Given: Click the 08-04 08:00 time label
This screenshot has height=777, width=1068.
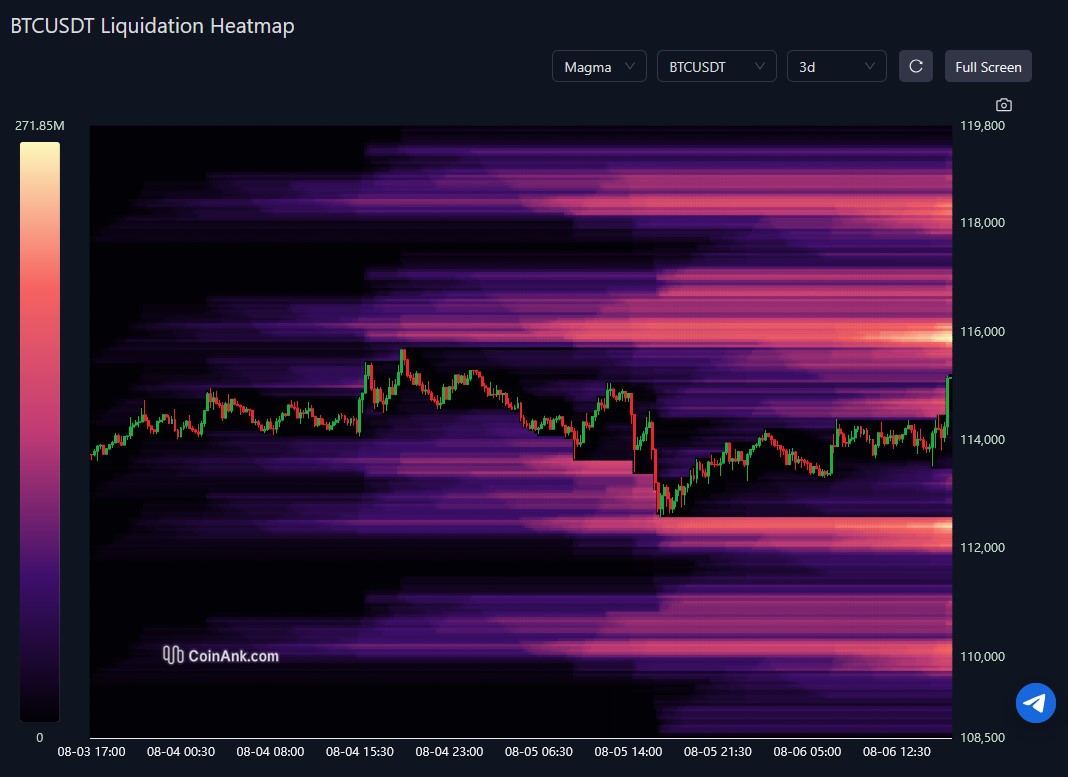Looking at the screenshot, I should coord(270,752).
